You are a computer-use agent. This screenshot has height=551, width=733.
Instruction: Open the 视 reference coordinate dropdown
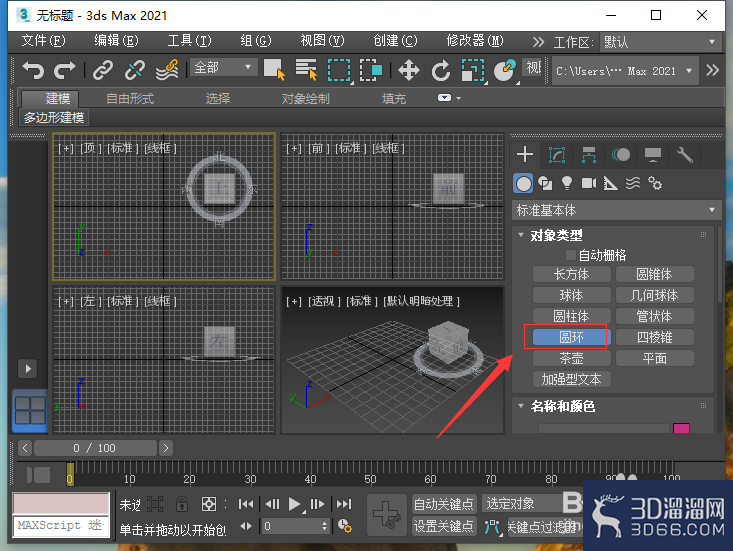coord(533,68)
